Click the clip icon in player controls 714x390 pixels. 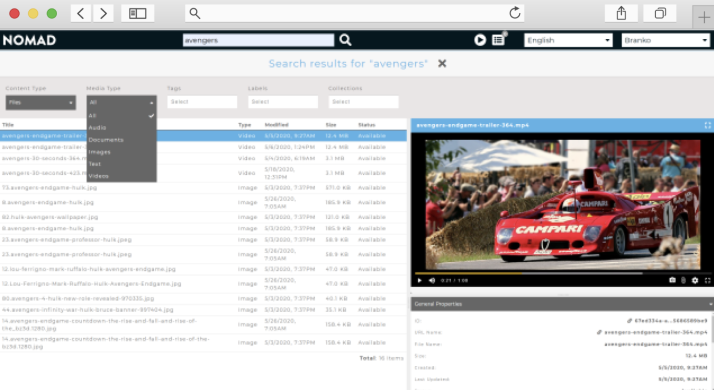pos(683,281)
